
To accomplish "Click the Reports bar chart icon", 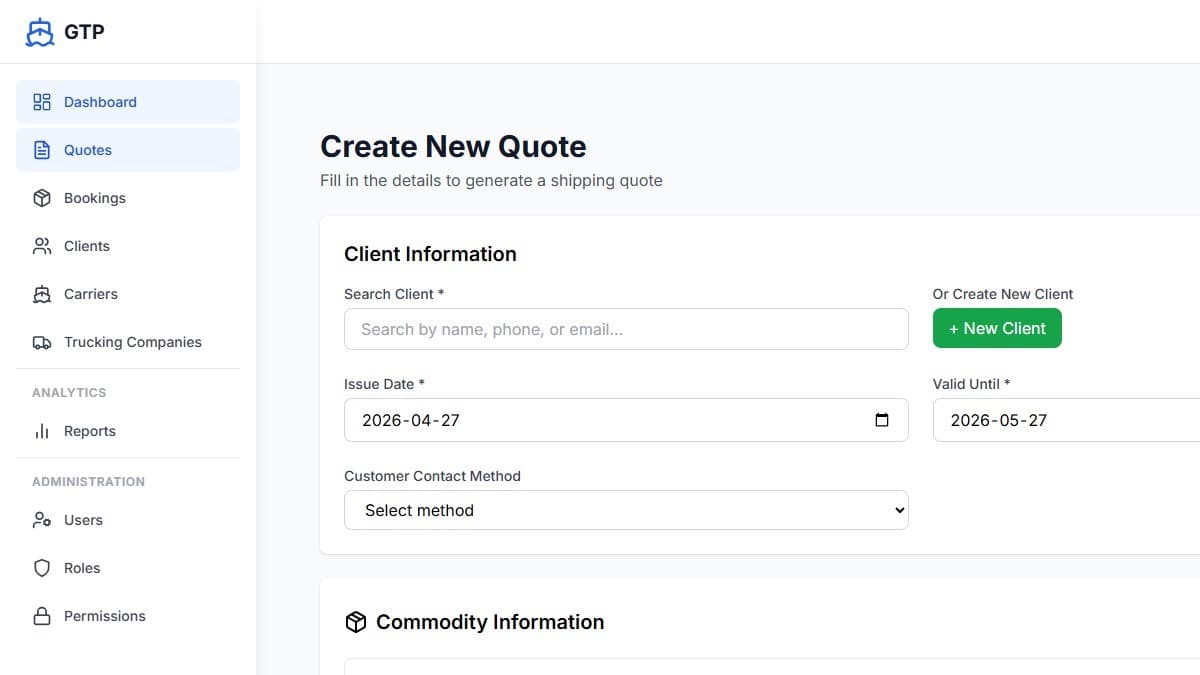I will [x=42, y=431].
